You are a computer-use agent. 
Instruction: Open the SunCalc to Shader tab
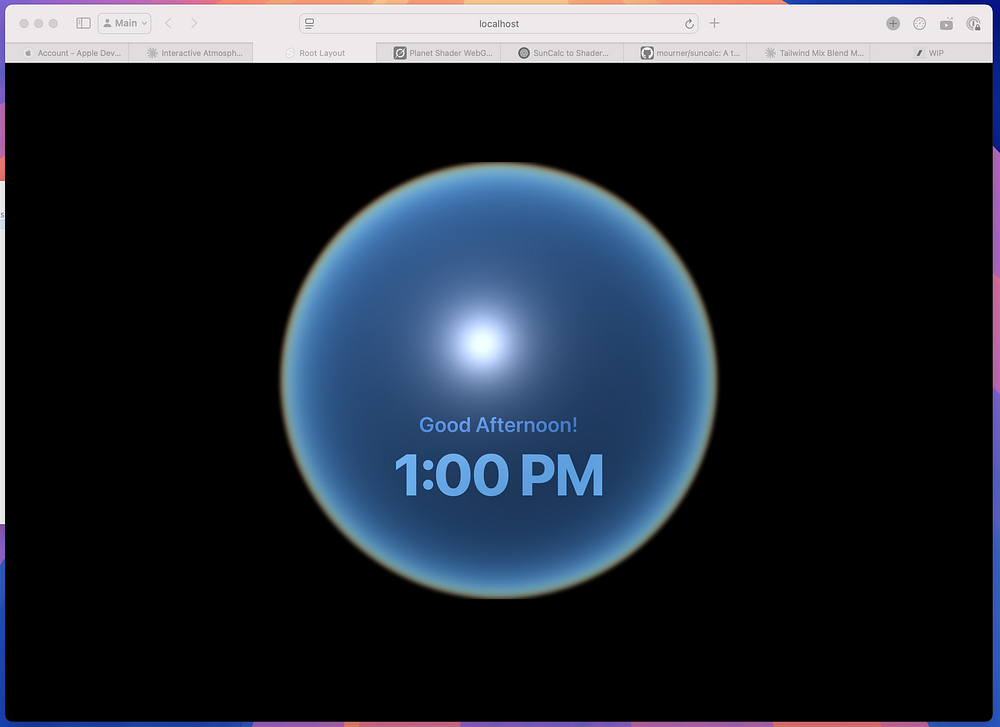pyautogui.click(x=562, y=53)
